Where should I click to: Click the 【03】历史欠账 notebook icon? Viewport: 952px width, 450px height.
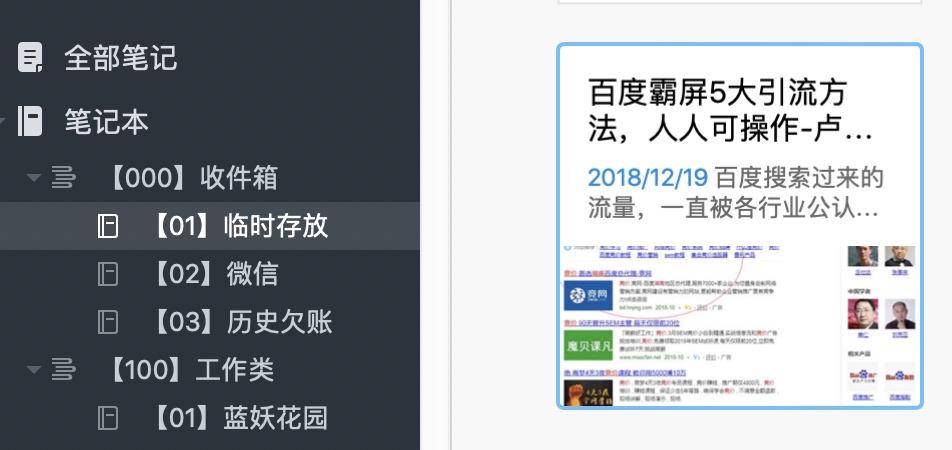pyautogui.click(x=108, y=322)
